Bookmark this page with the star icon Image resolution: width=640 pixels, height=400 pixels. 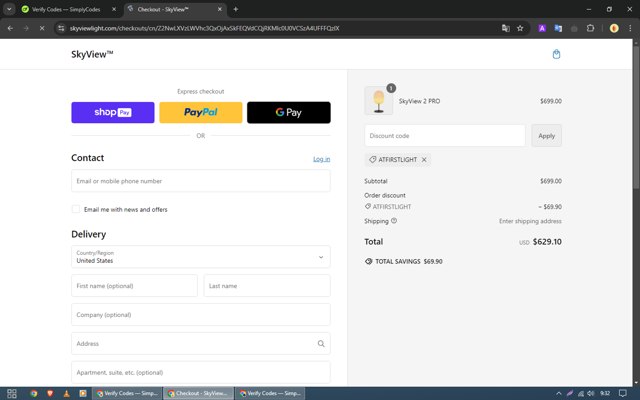tap(520, 28)
